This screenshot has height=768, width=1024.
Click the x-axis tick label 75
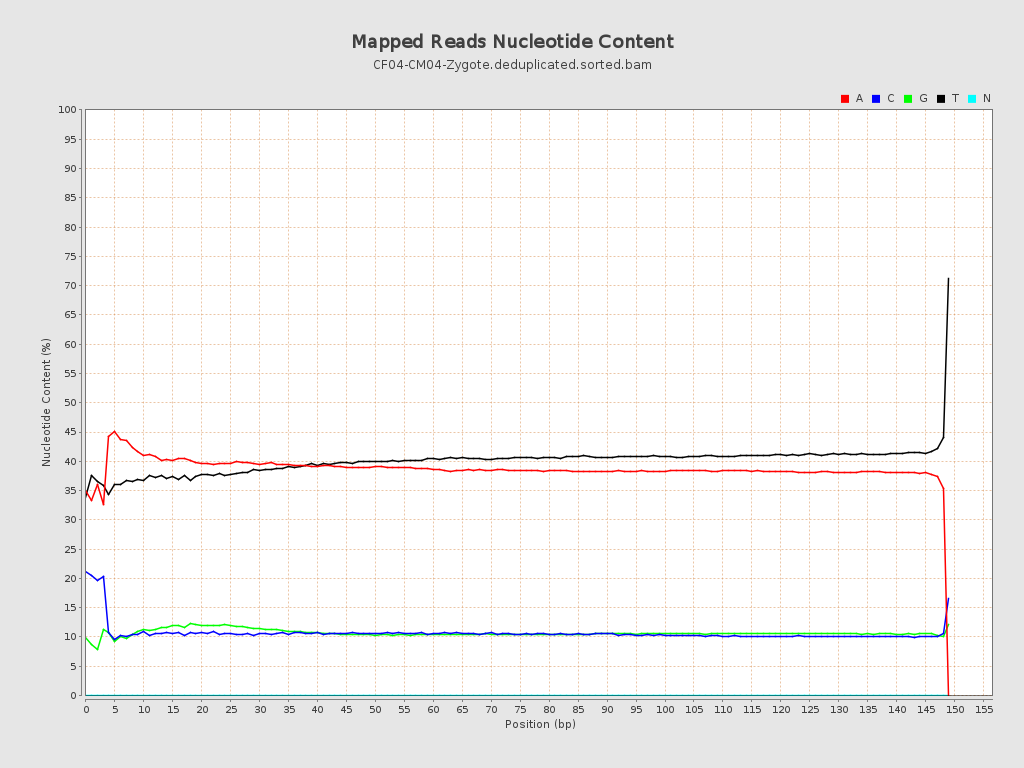520,709
